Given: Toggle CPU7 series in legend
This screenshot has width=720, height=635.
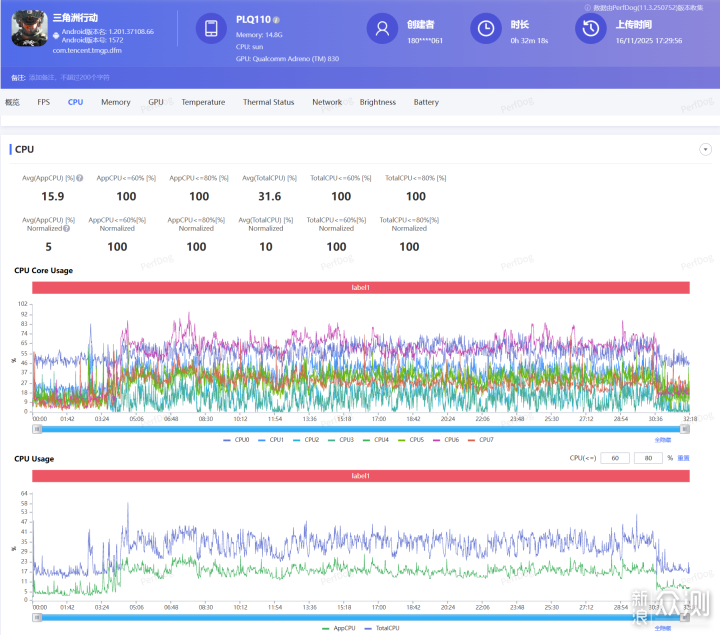Looking at the screenshot, I should (x=480, y=440).
